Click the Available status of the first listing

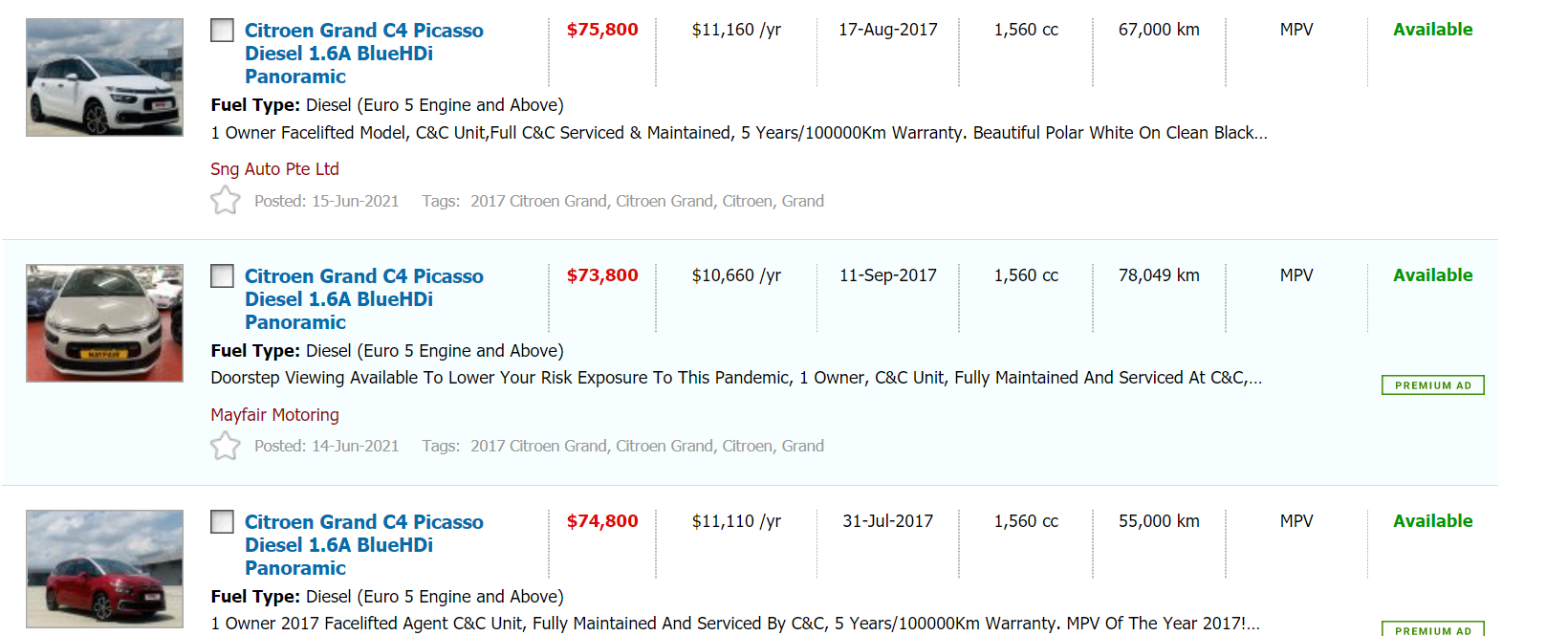coord(1432,30)
